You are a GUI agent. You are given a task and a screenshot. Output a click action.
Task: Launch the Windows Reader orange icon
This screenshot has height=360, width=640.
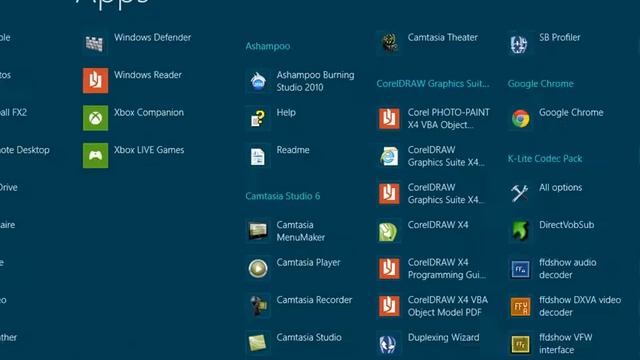pyautogui.click(x=95, y=81)
